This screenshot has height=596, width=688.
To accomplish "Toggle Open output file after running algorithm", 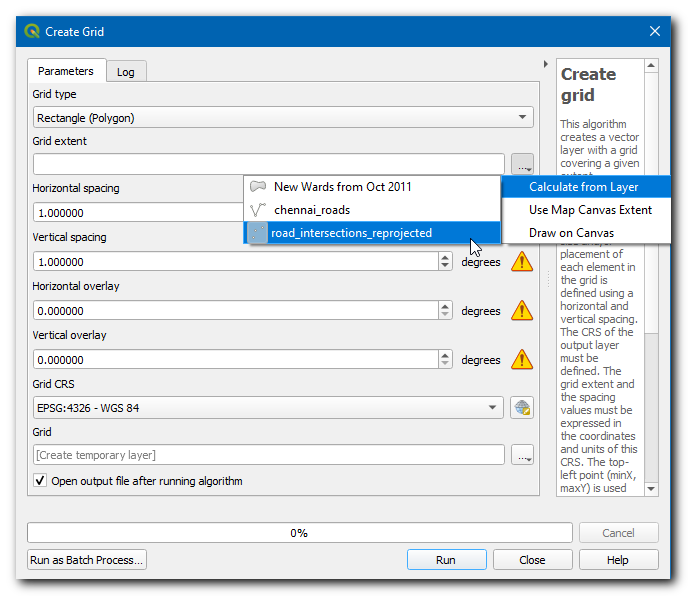I will [x=40, y=481].
